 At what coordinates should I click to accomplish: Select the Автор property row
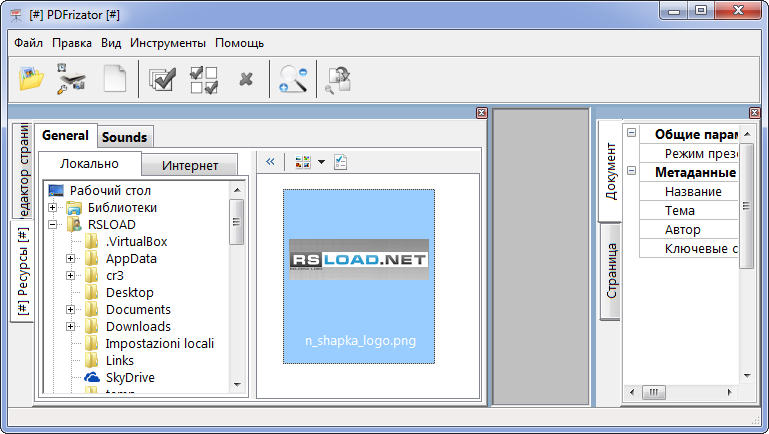pos(689,230)
